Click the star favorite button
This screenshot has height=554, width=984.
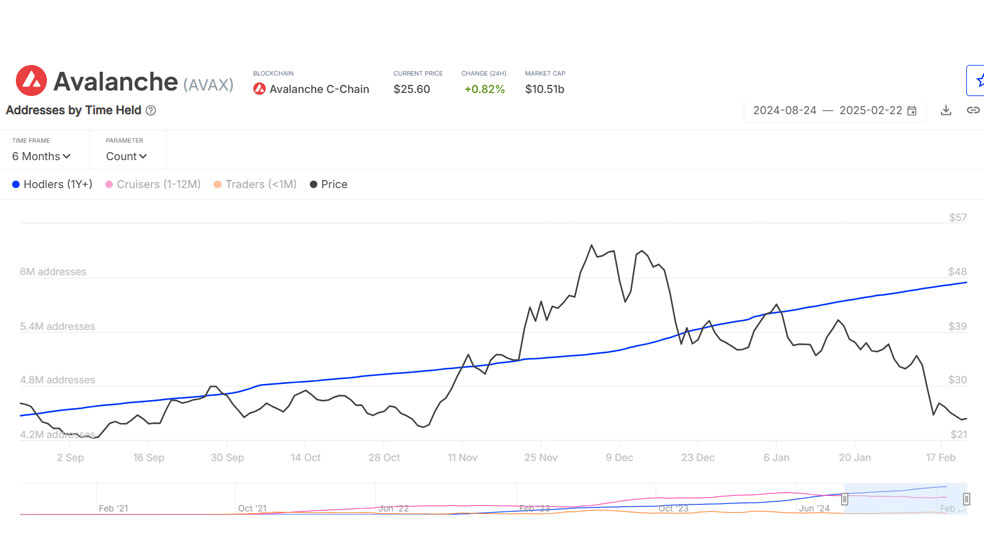point(976,80)
